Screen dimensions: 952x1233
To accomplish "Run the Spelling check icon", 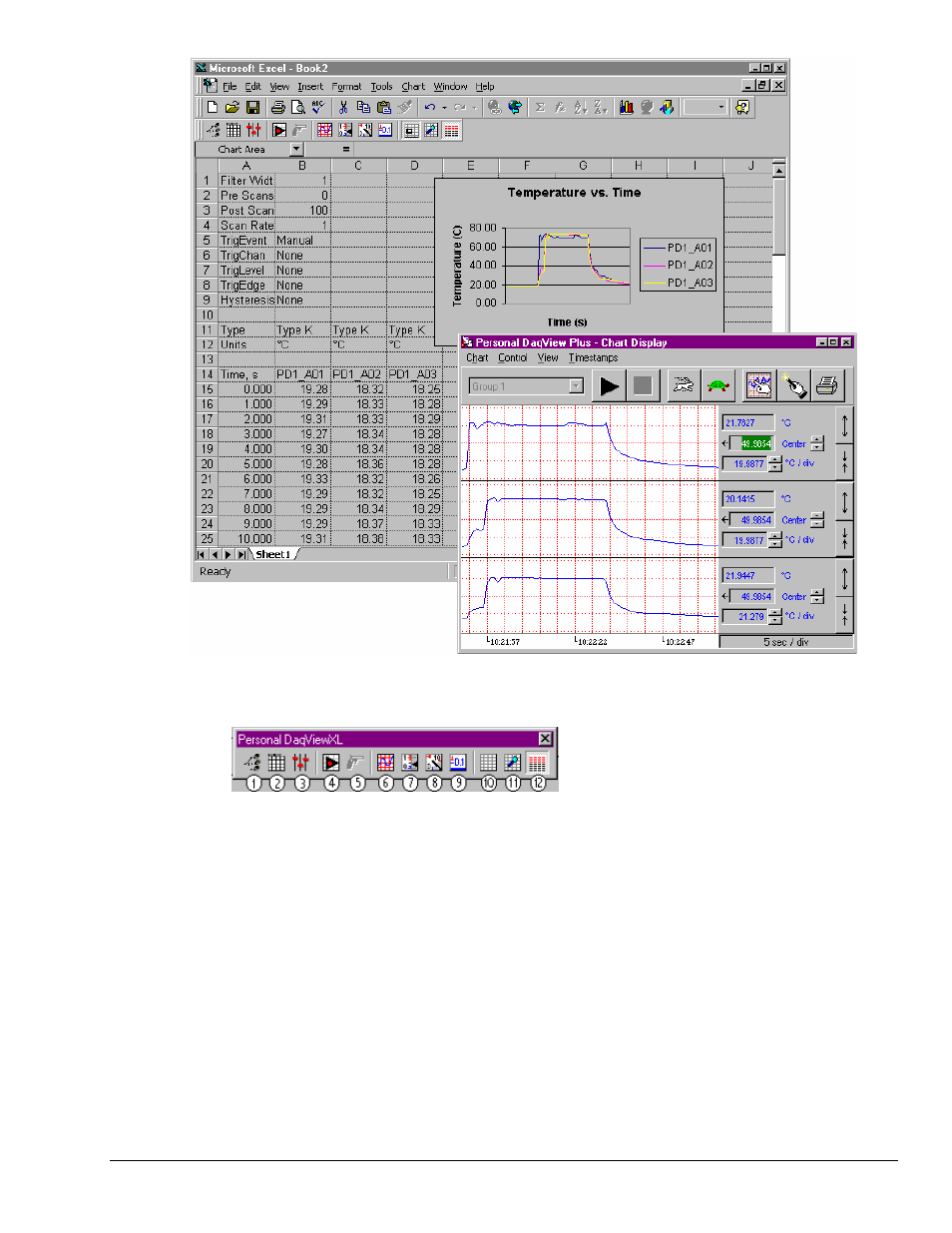I will [x=317, y=107].
